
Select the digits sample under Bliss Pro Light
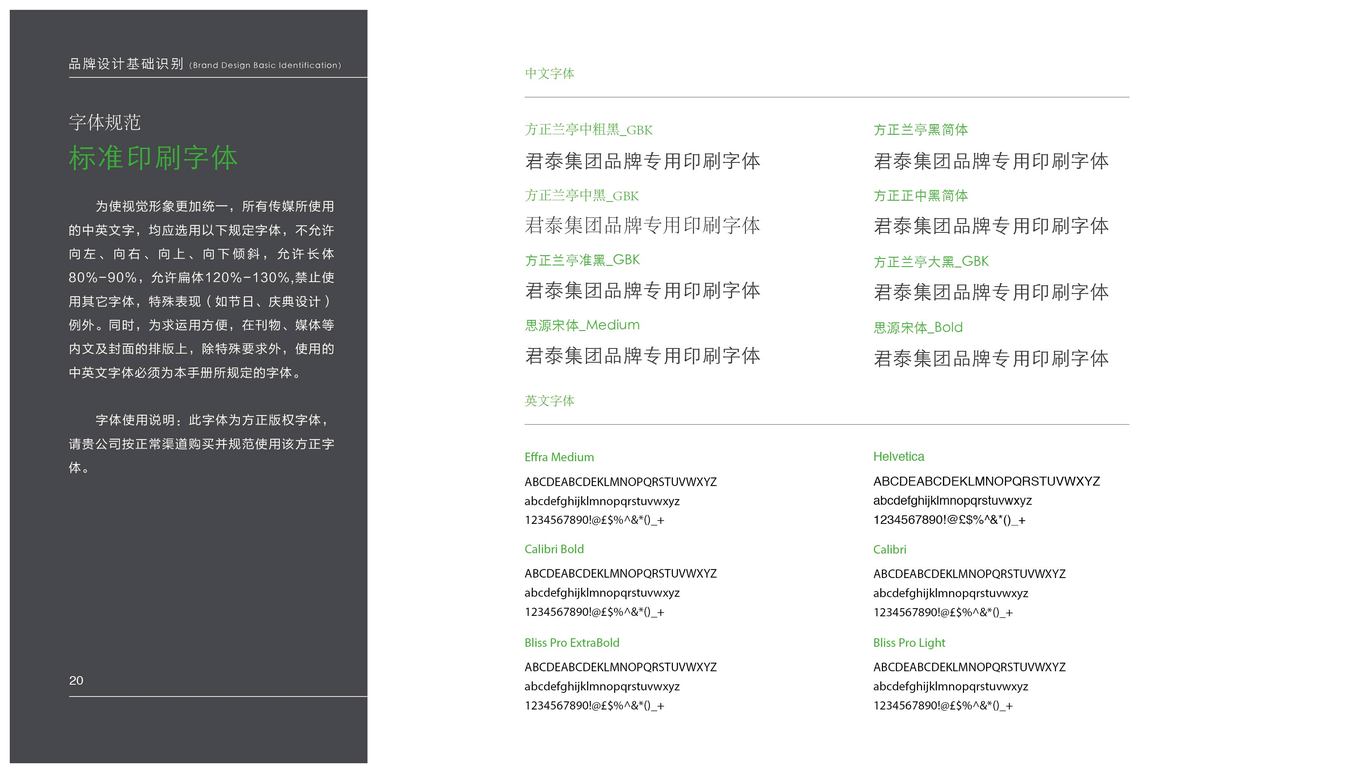pos(943,705)
